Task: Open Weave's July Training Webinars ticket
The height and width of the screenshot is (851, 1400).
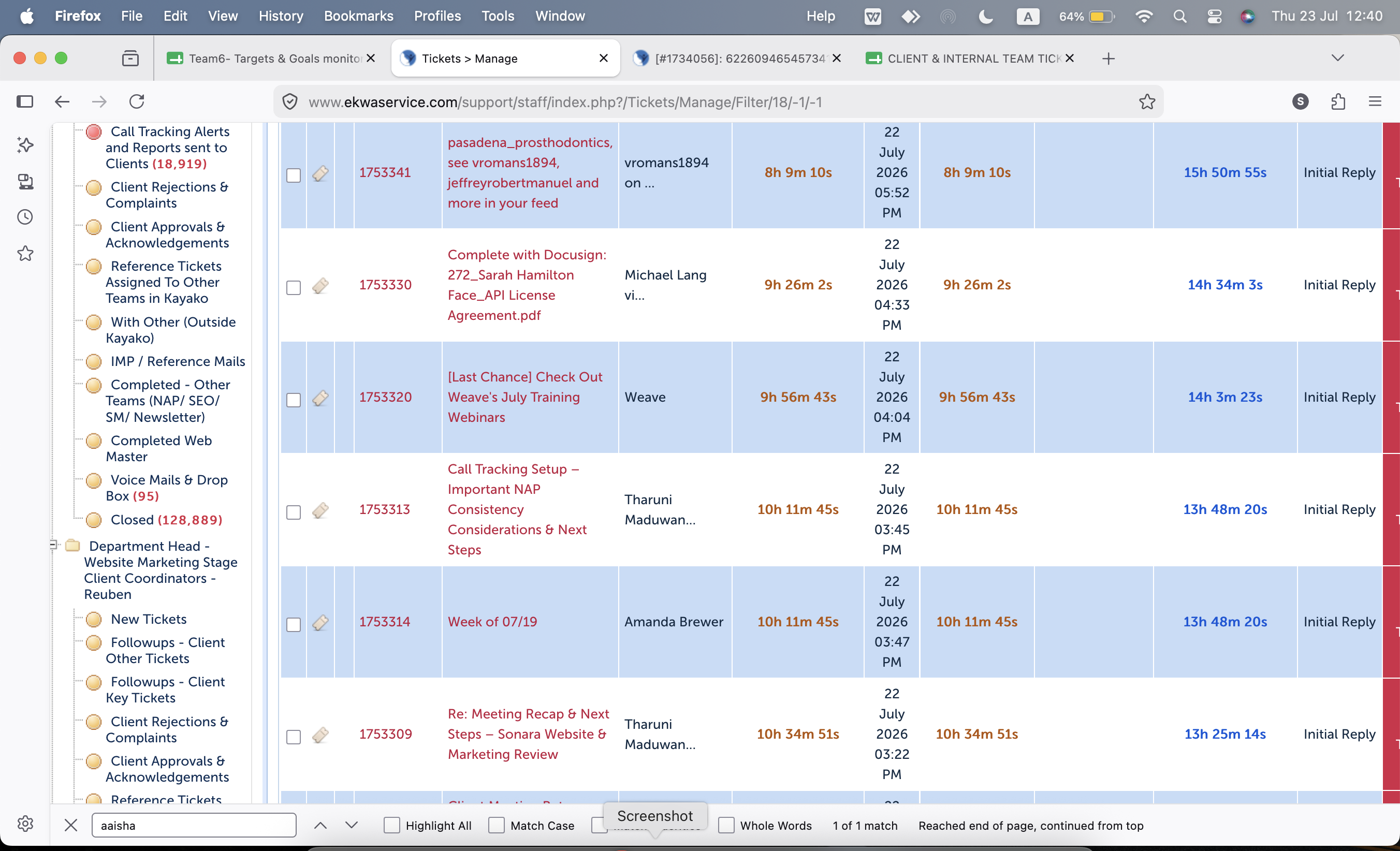Action: tap(524, 398)
